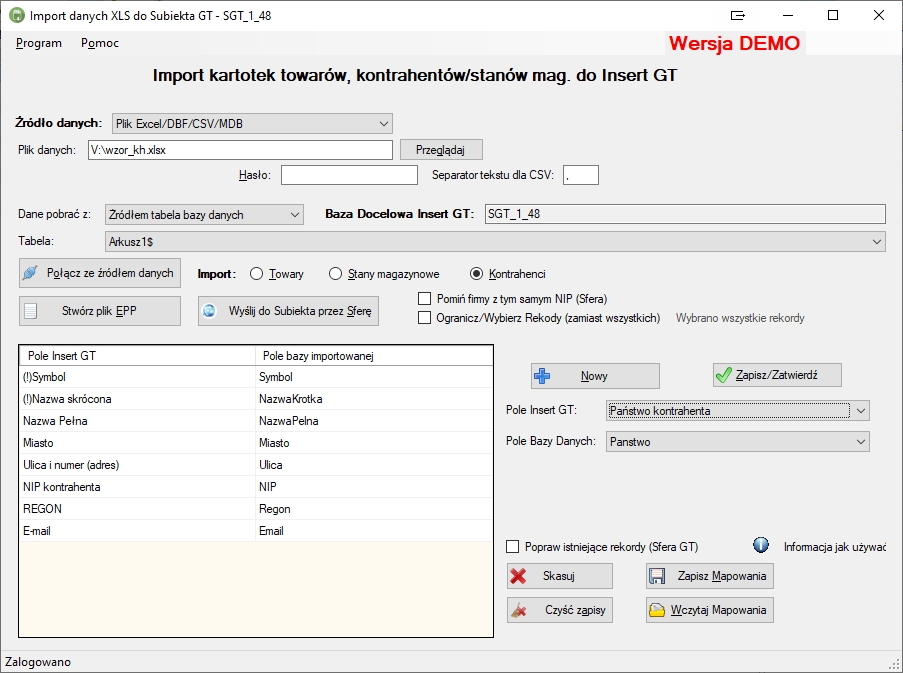Open the Pole Bazy Danych combo box
Viewport: 903px width, 673px height.
coord(738,442)
